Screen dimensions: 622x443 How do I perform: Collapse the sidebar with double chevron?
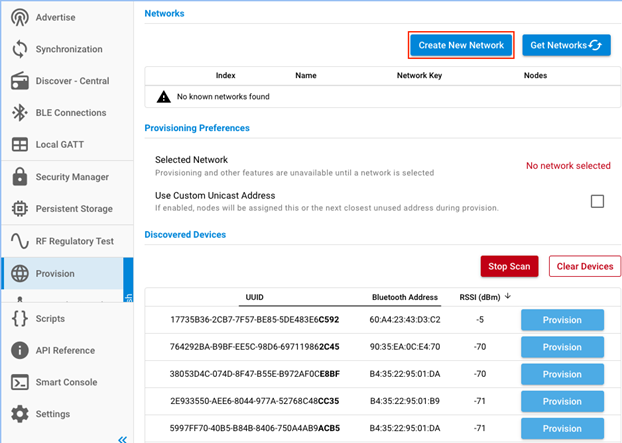[x=122, y=438]
